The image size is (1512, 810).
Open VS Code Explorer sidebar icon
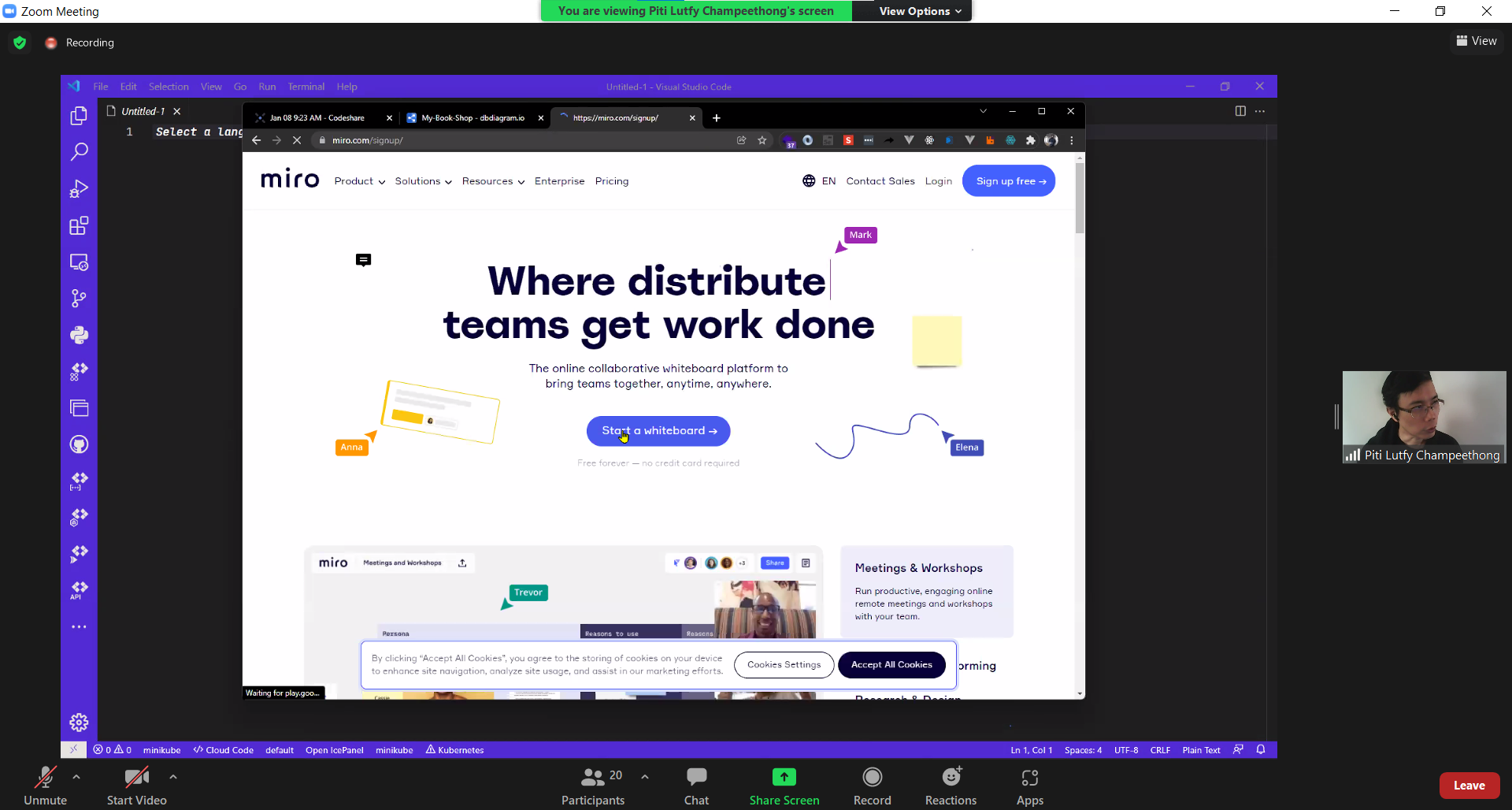pyautogui.click(x=79, y=116)
